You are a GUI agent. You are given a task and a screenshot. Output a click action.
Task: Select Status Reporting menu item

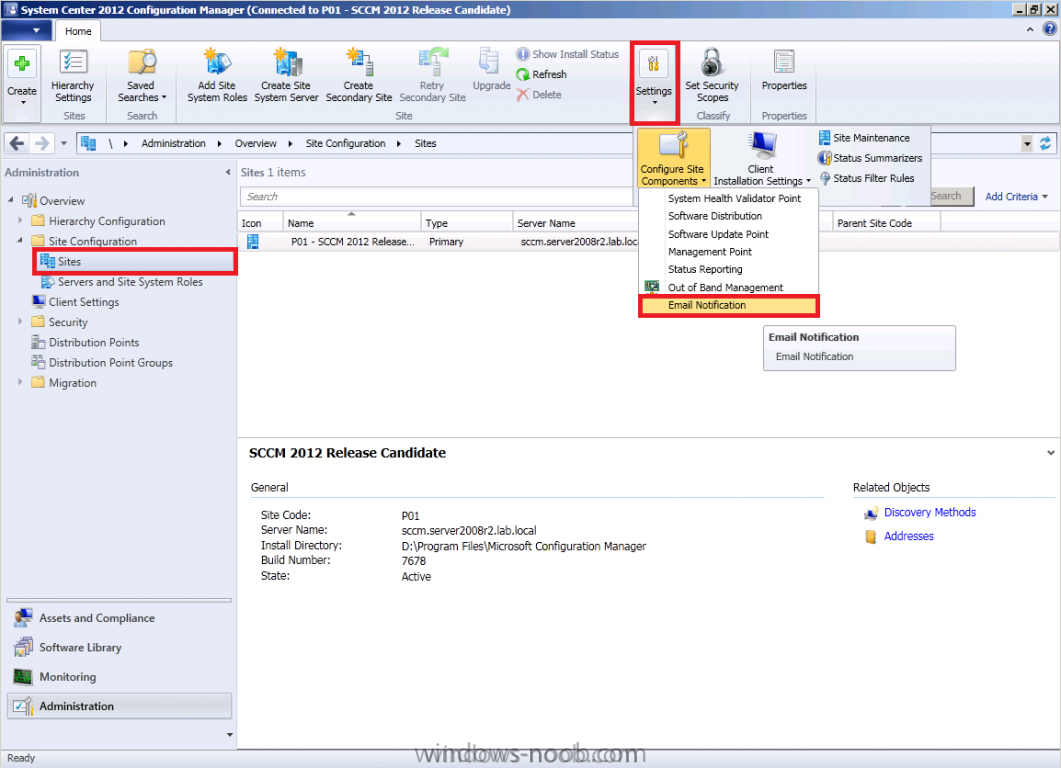click(x=729, y=269)
